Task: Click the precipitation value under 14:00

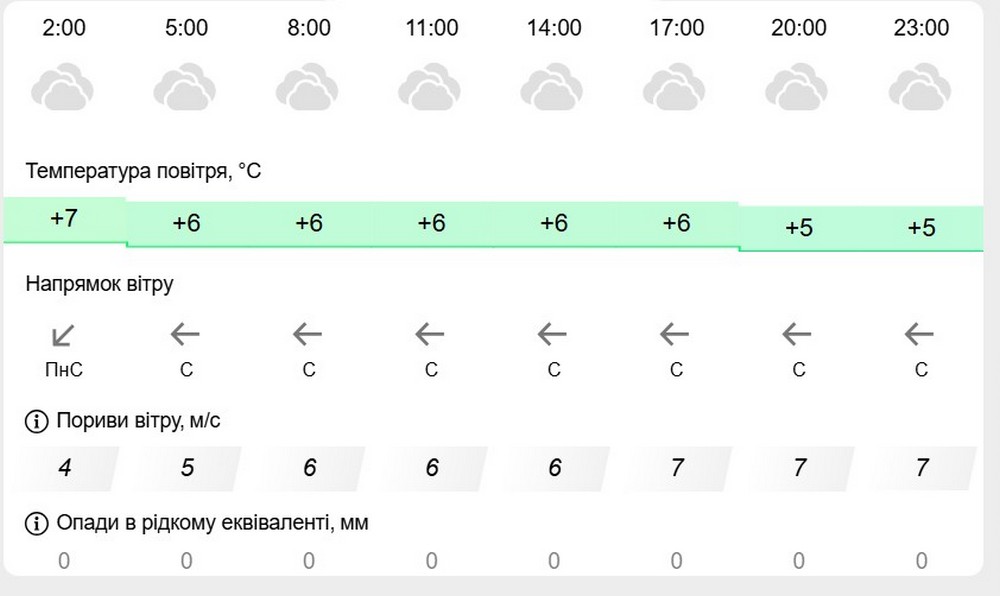Action: coord(554,561)
